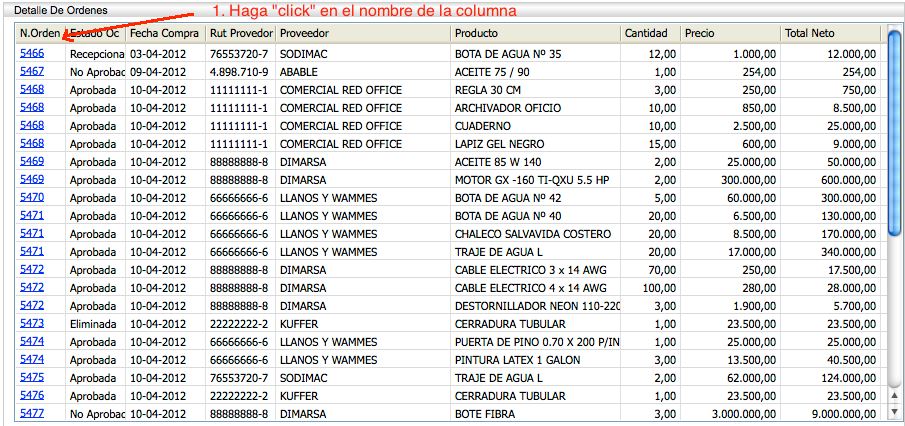This screenshot has width=905, height=426.
Task: Open order 5474 link in PINTURA LATEX row
Action: [x=32, y=359]
